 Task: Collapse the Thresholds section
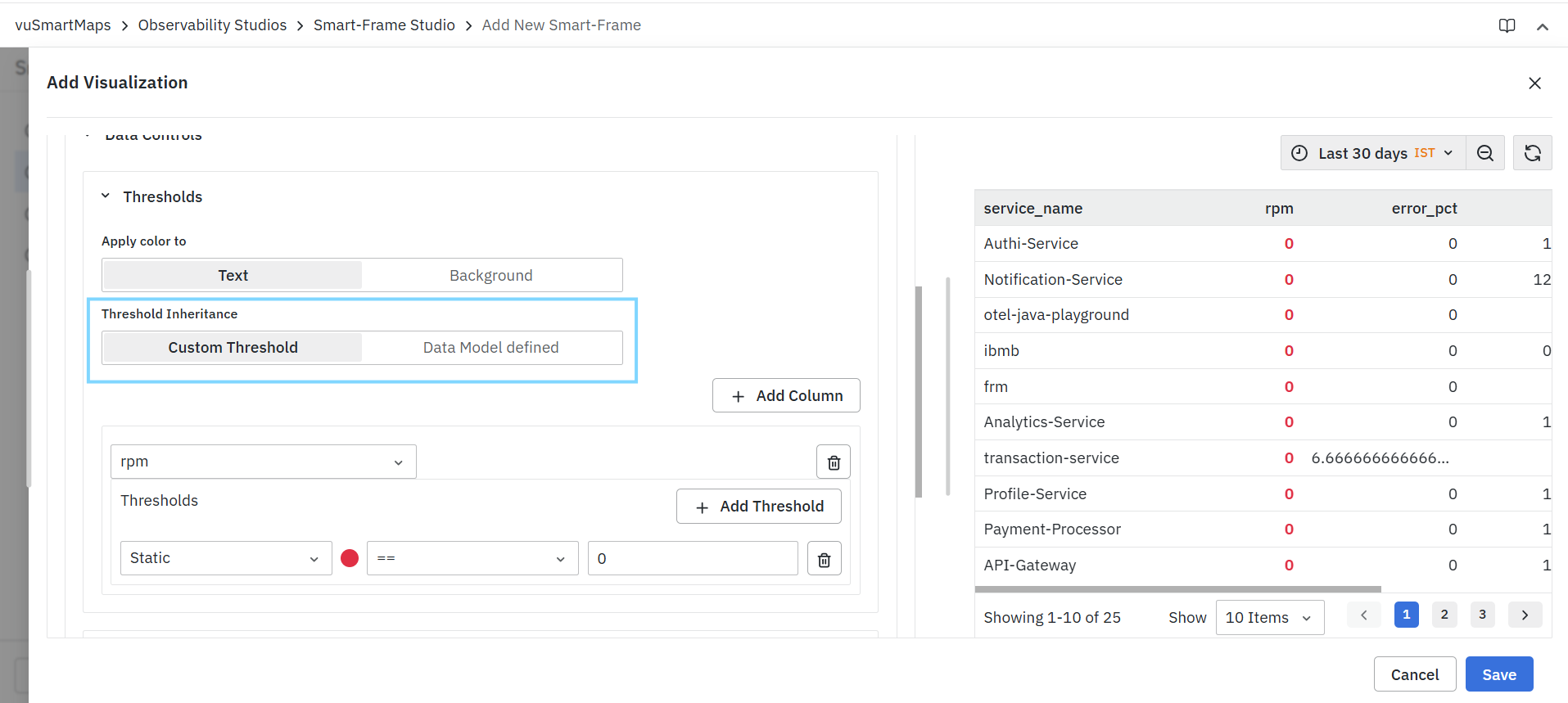(106, 196)
